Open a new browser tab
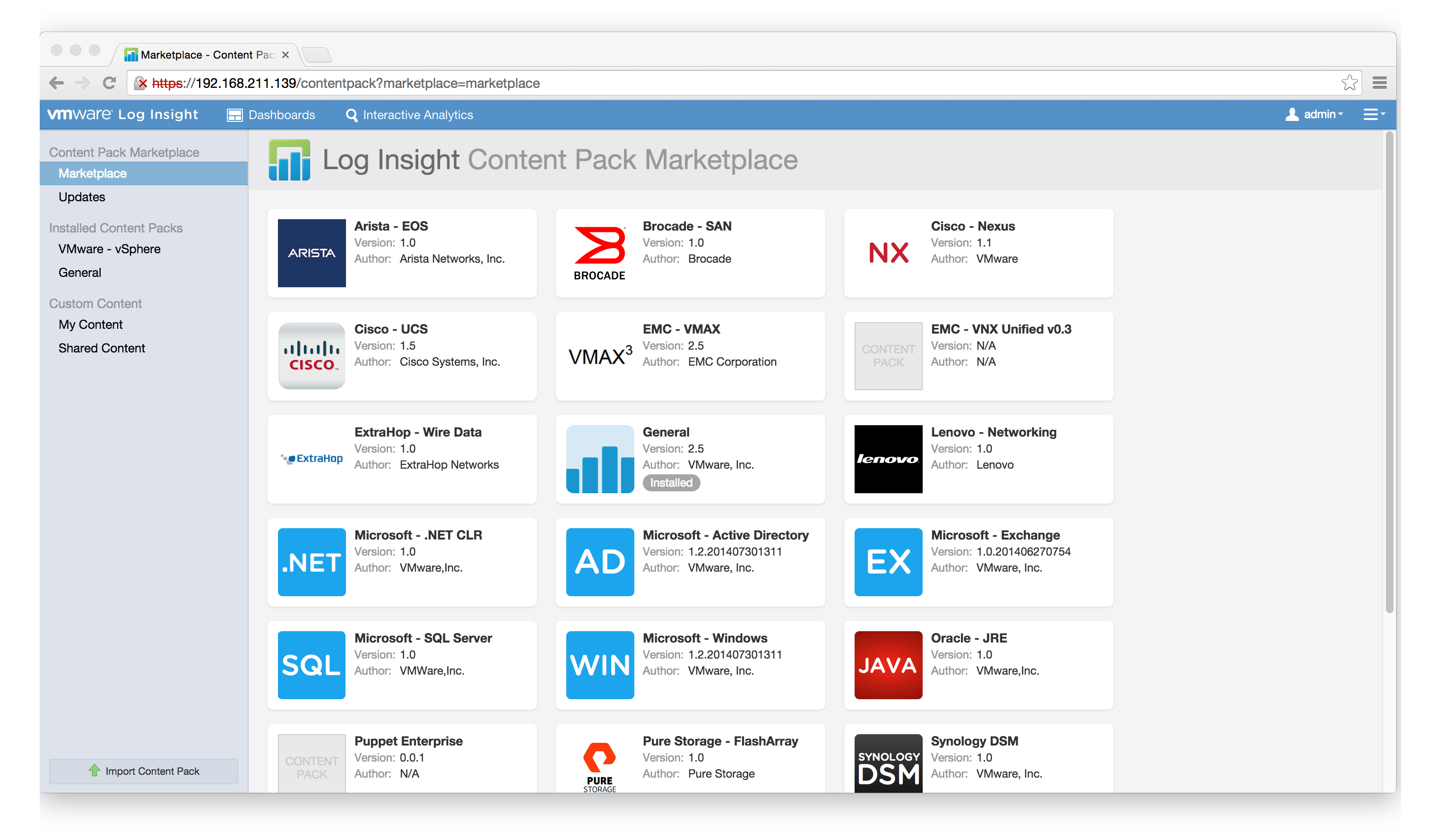1436x840 pixels. [316, 55]
